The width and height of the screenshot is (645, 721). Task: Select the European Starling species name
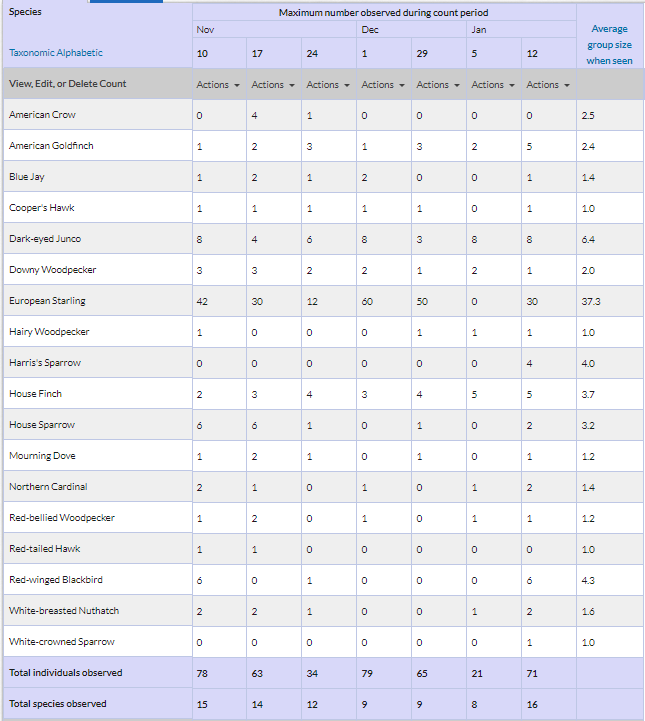47,301
